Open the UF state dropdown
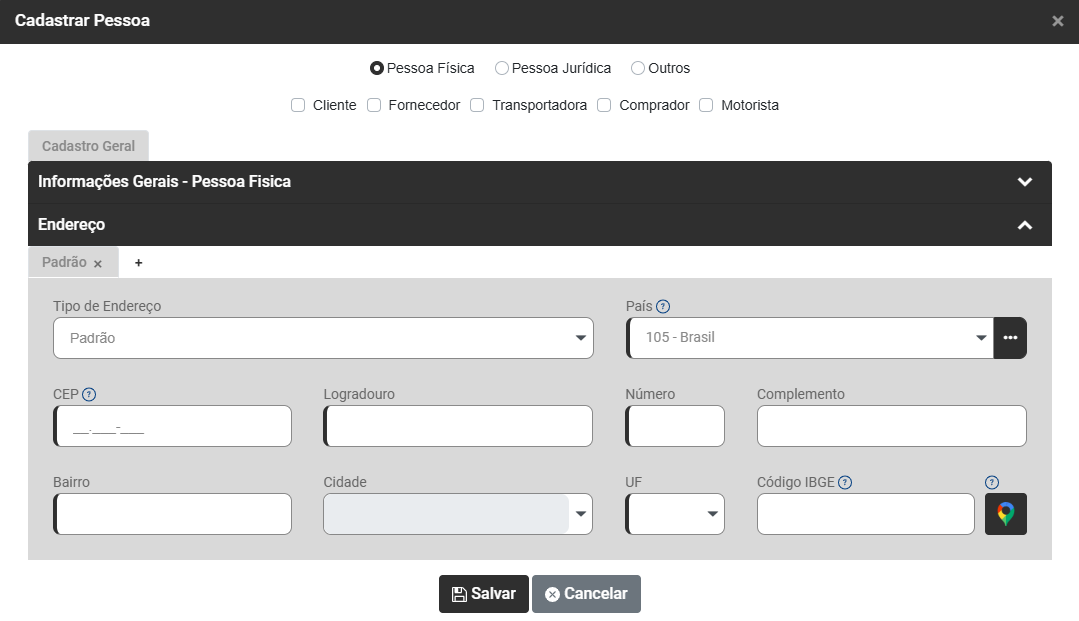Screen dimensions: 1079x621 (675, 514)
